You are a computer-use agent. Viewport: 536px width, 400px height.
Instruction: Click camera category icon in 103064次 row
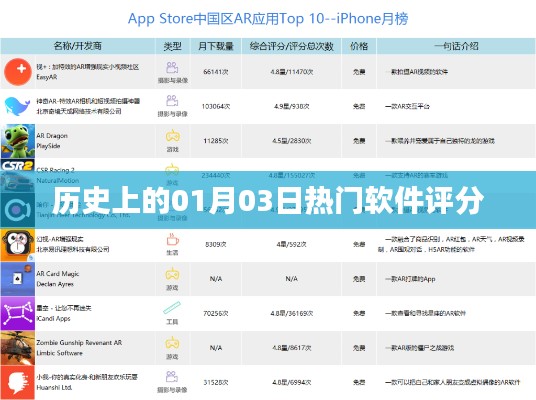point(172,101)
